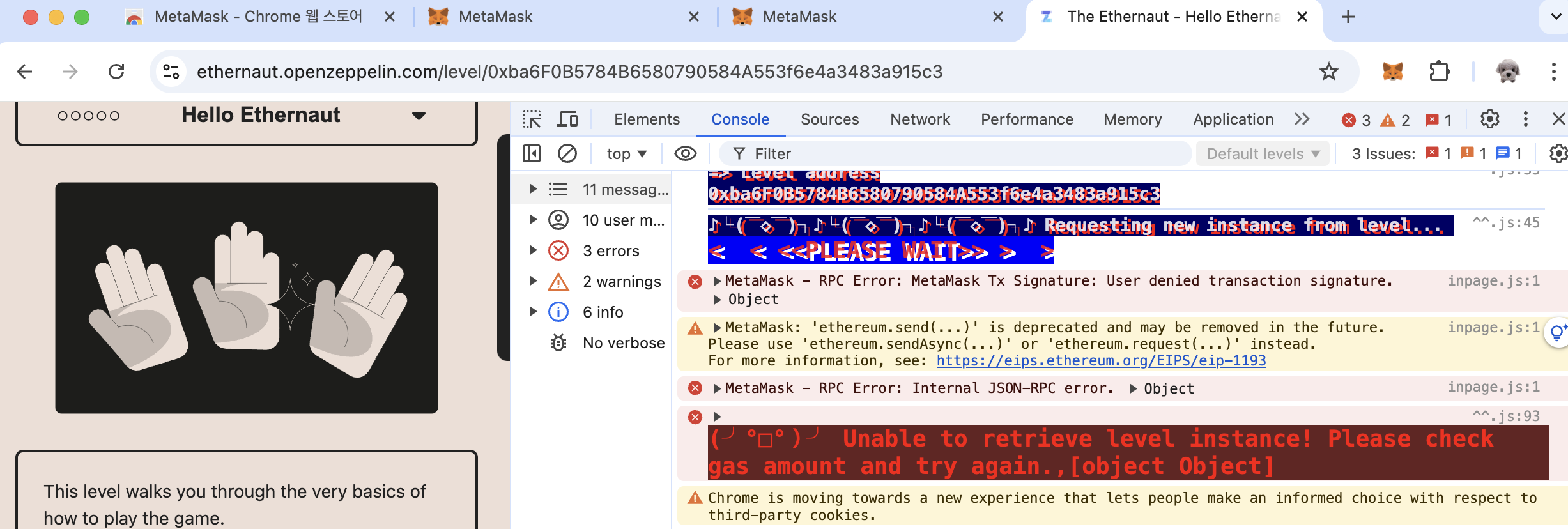
Task: Close the MetaMask web store tab
Action: click(389, 17)
